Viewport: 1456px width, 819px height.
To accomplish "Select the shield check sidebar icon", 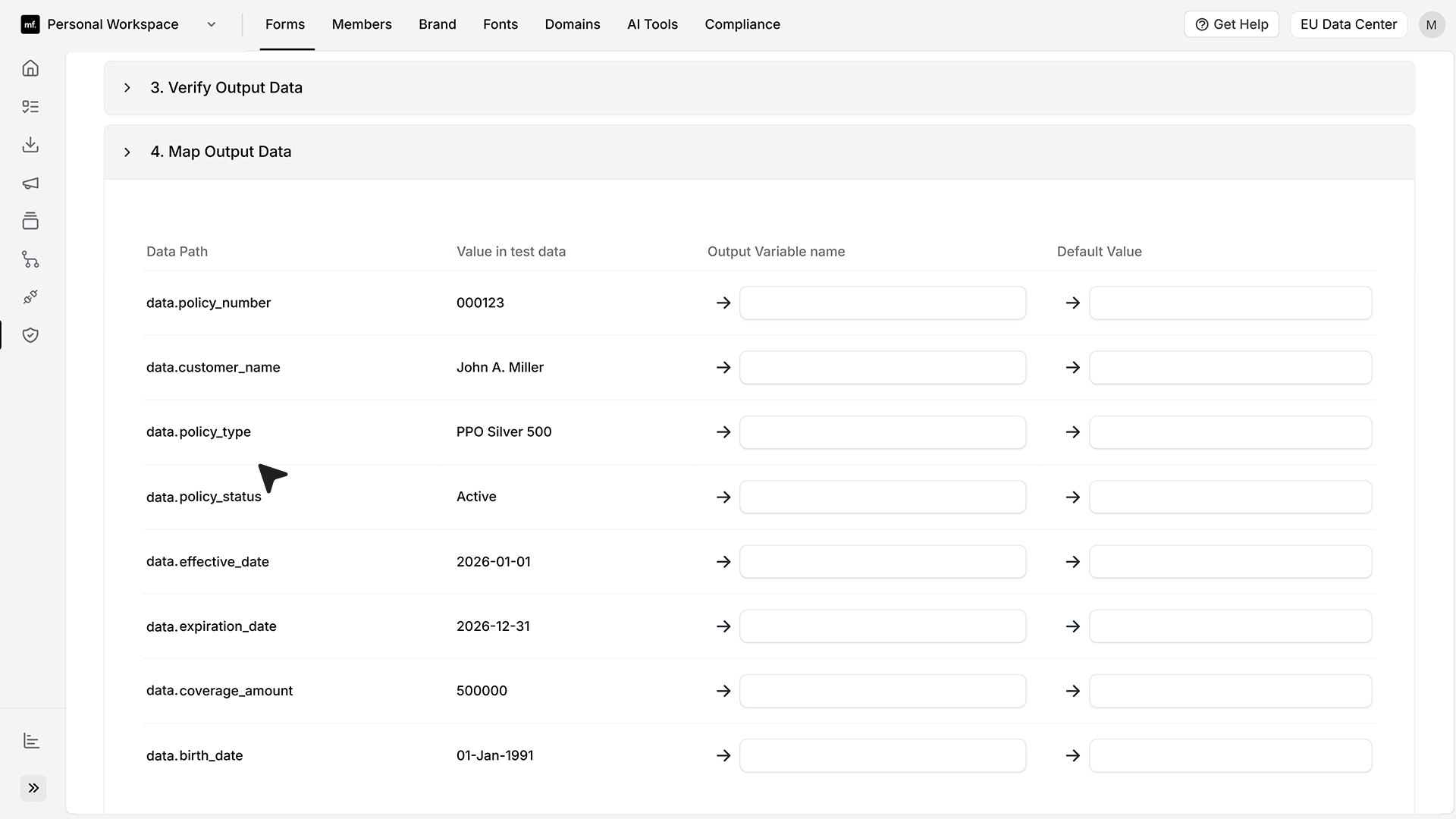I will 30,335.
